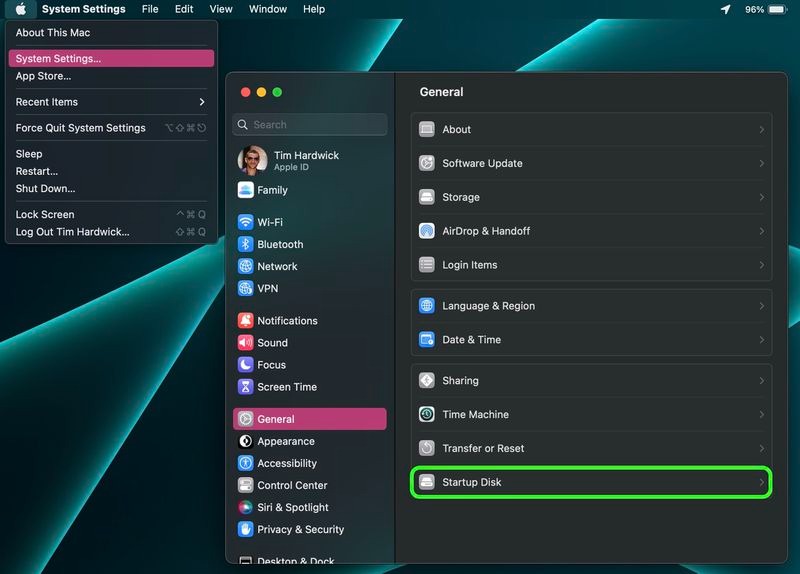Click the Accessibility icon in sidebar

(245, 463)
